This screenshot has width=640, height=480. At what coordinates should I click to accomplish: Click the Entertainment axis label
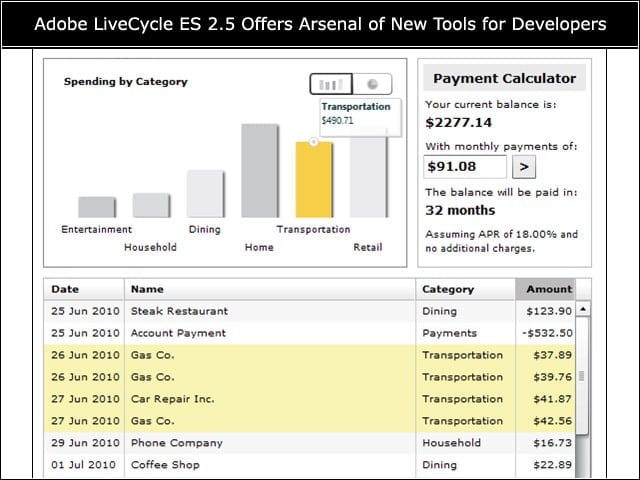point(97,229)
